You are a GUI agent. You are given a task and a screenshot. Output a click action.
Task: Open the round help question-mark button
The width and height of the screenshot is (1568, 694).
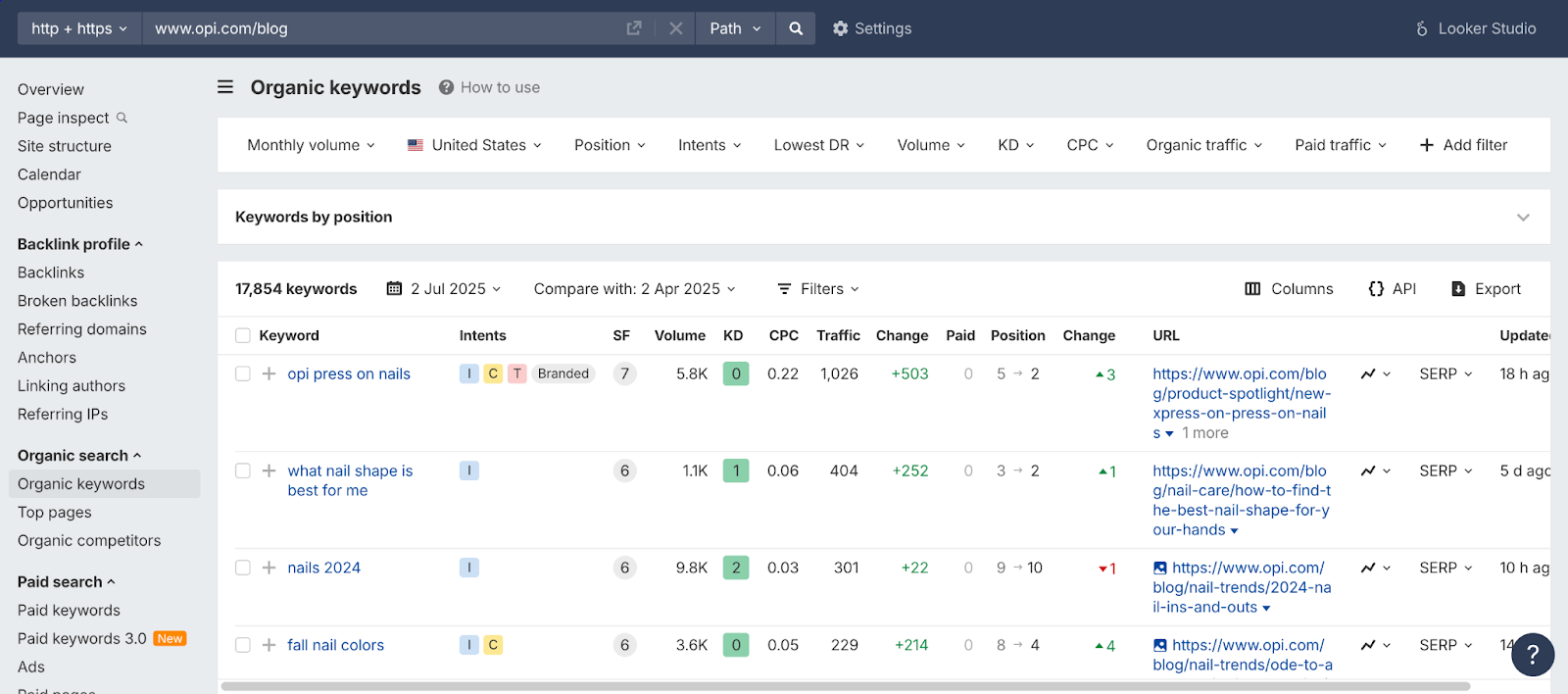(x=1533, y=655)
